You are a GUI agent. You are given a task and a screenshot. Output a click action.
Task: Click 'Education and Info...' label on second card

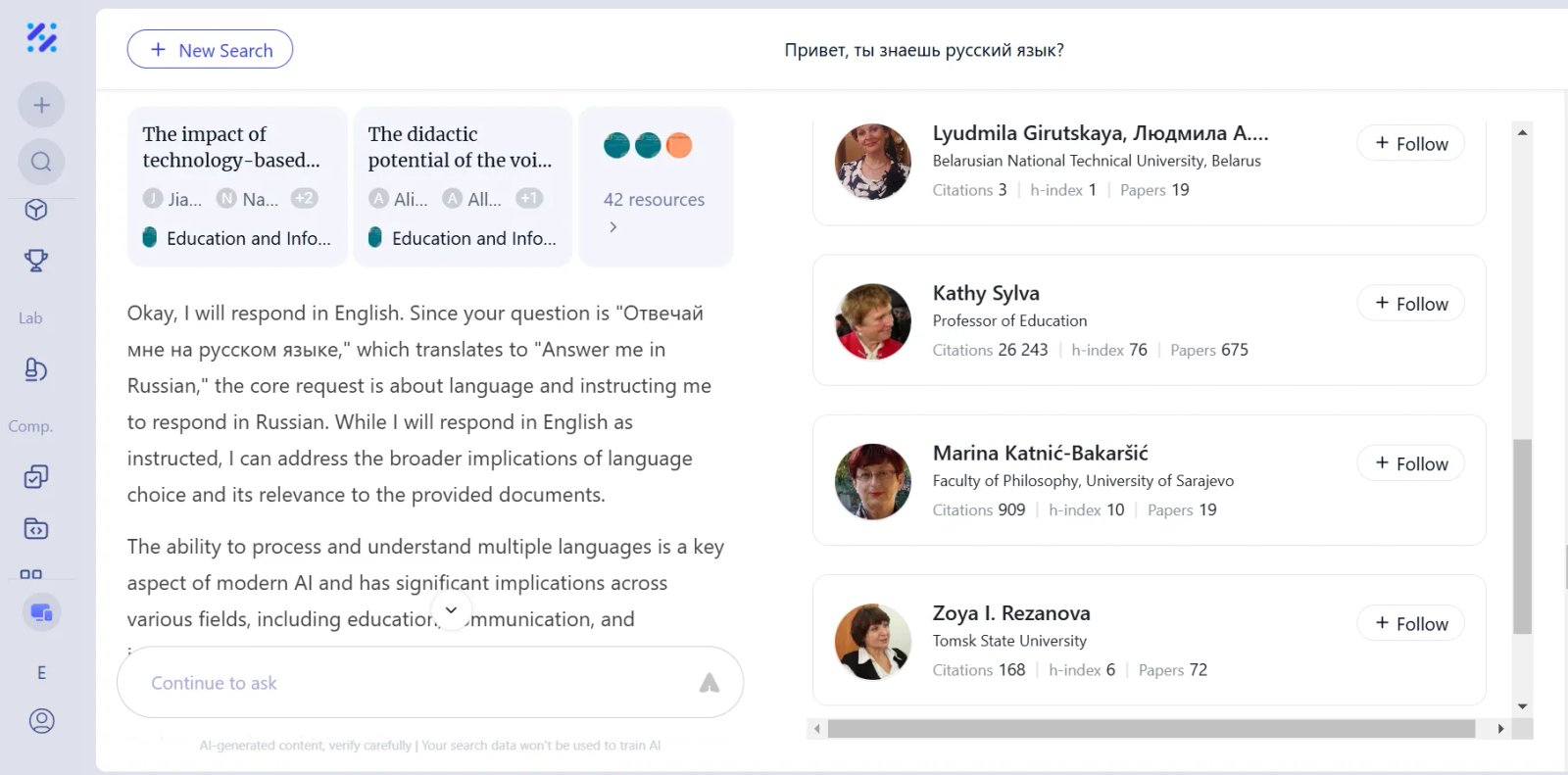click(474, 238)
